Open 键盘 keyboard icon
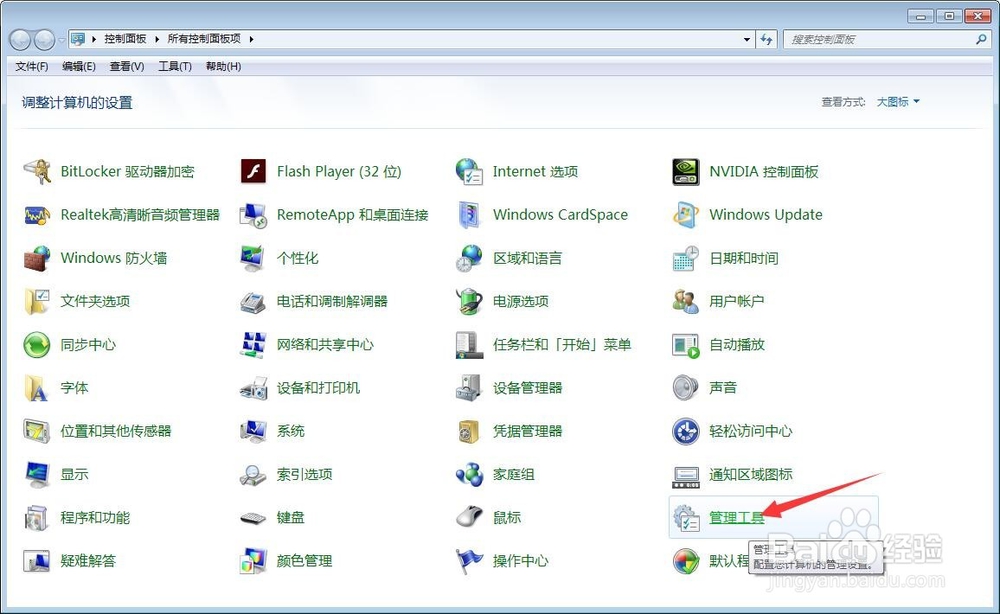 [253, 518]
